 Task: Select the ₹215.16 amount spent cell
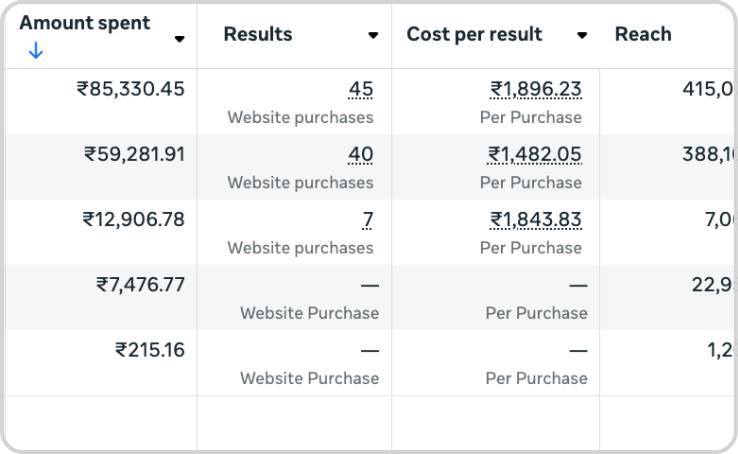pos(150,350)
